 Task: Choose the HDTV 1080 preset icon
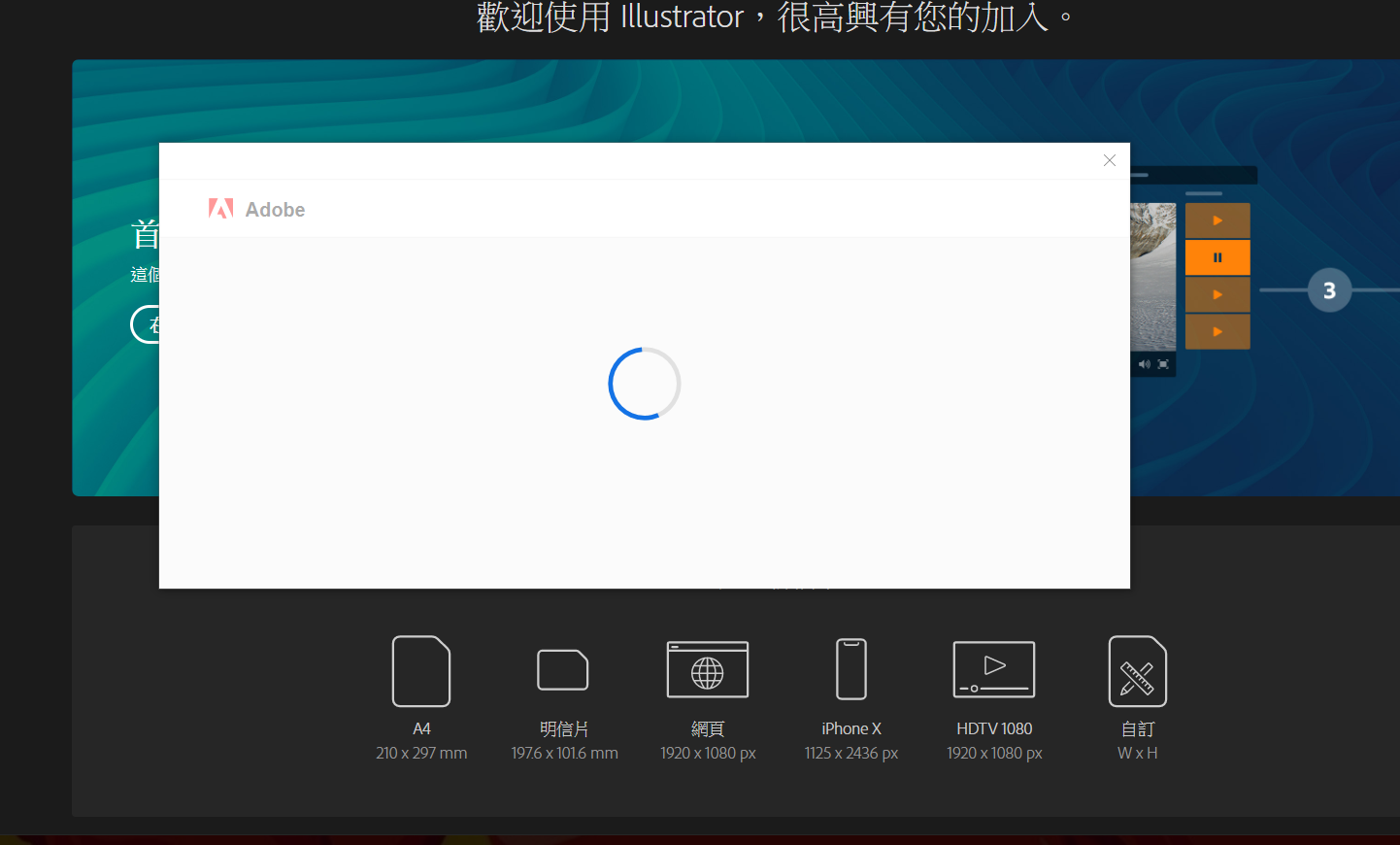tap(994, 669)
